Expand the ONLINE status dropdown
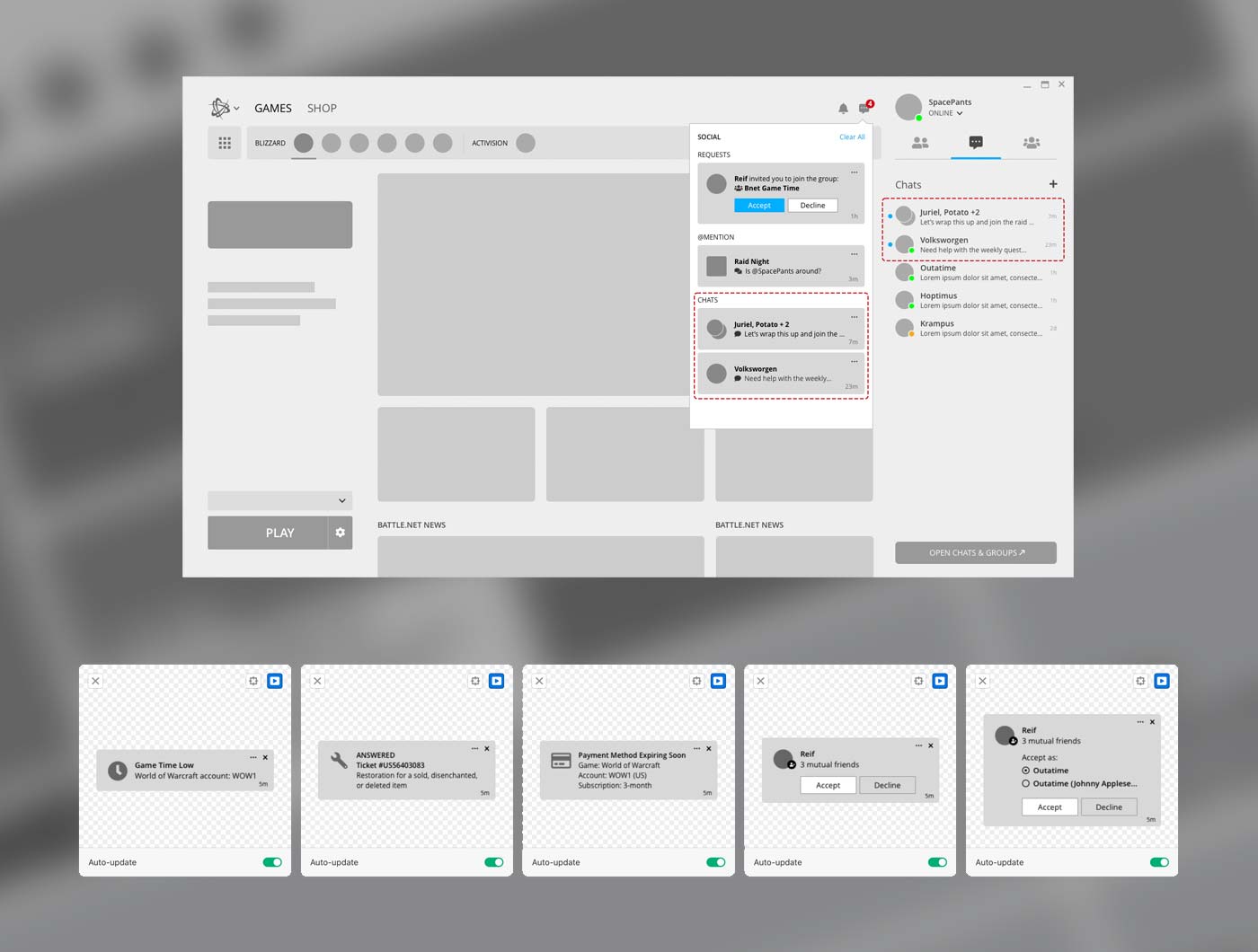The width and height of the screenshot is (1258, 952). point(945,113)
